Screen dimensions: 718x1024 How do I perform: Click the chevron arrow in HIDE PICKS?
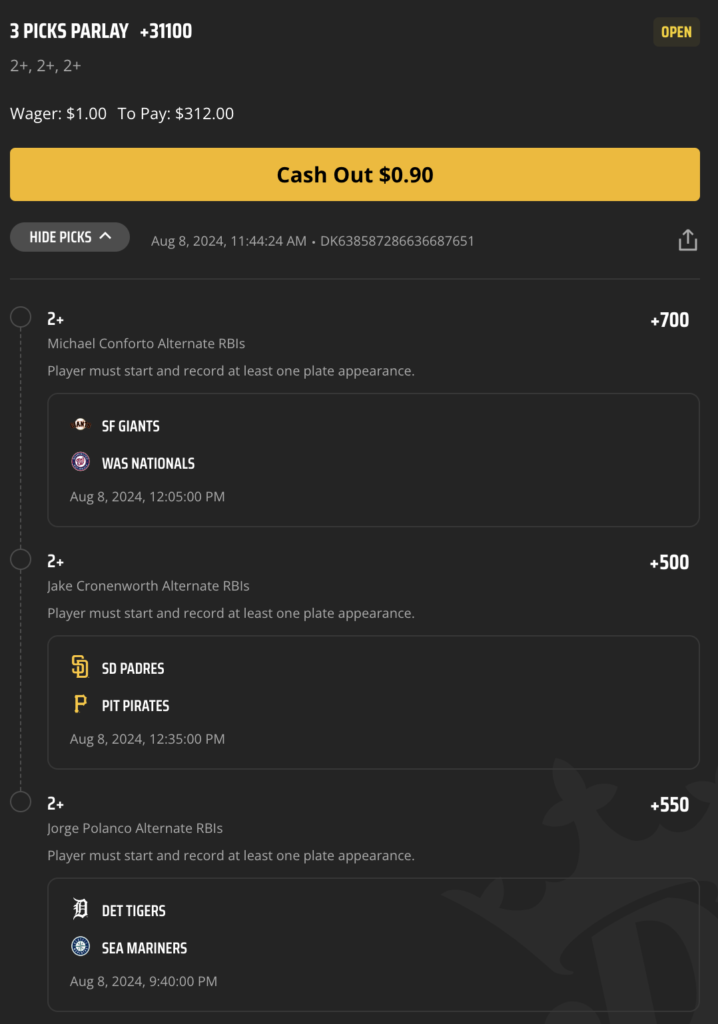(105, 236)
